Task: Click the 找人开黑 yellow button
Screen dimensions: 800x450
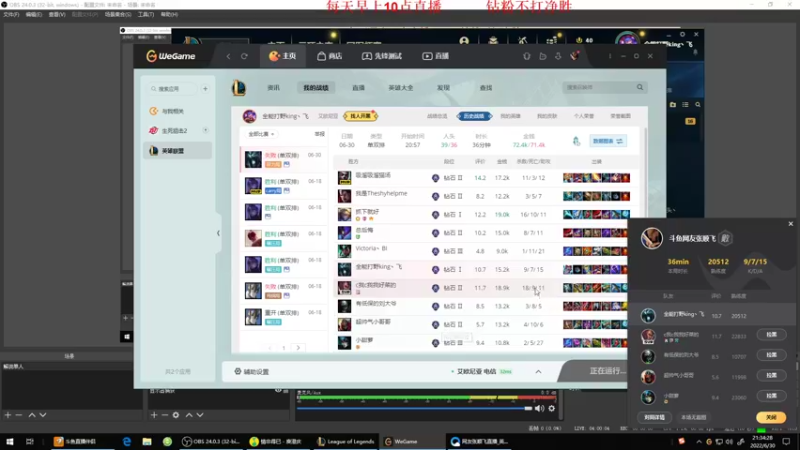Action: coord(360,116)
